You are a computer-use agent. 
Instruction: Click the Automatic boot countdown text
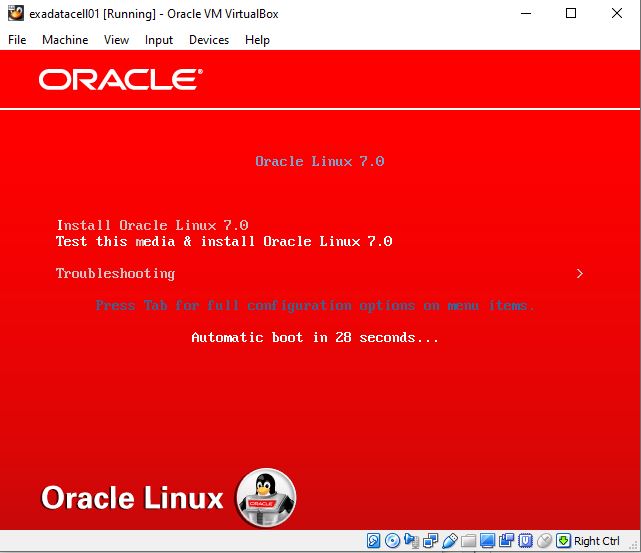click(x=315, y=338)
